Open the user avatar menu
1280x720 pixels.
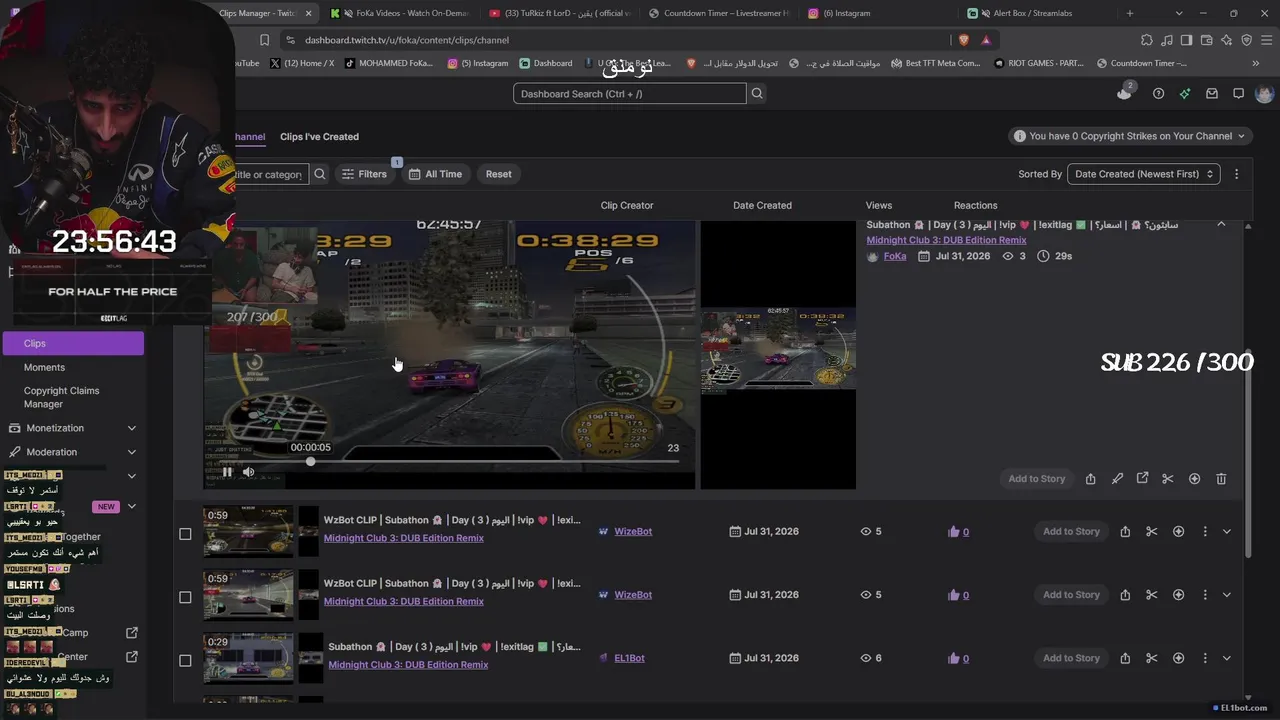(1264, 93)
